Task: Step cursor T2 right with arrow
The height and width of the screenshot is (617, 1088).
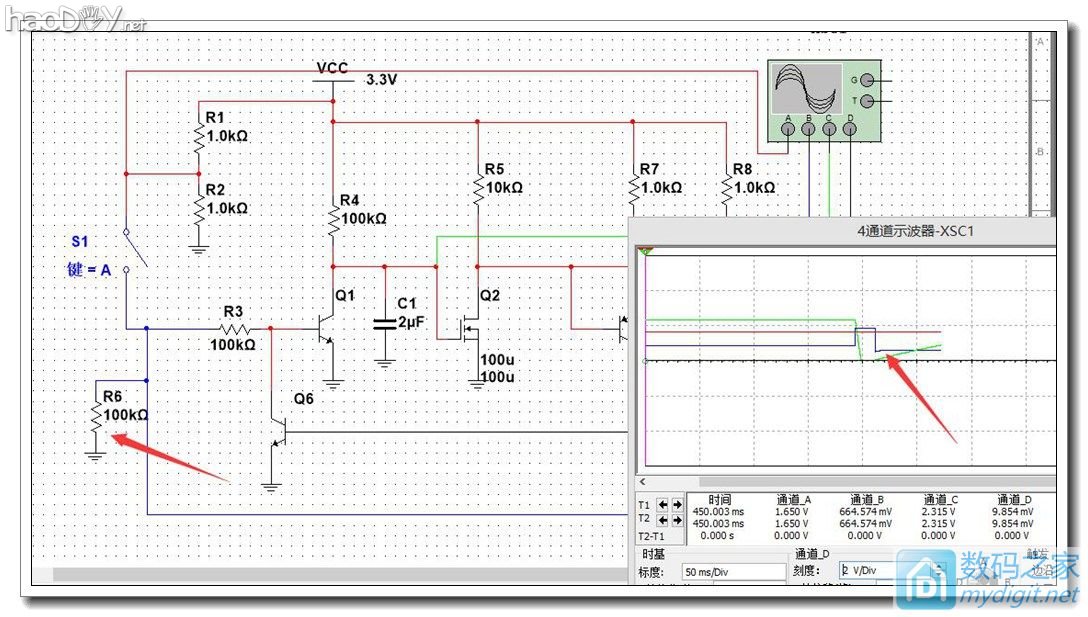Action: (x=677, y=520)
